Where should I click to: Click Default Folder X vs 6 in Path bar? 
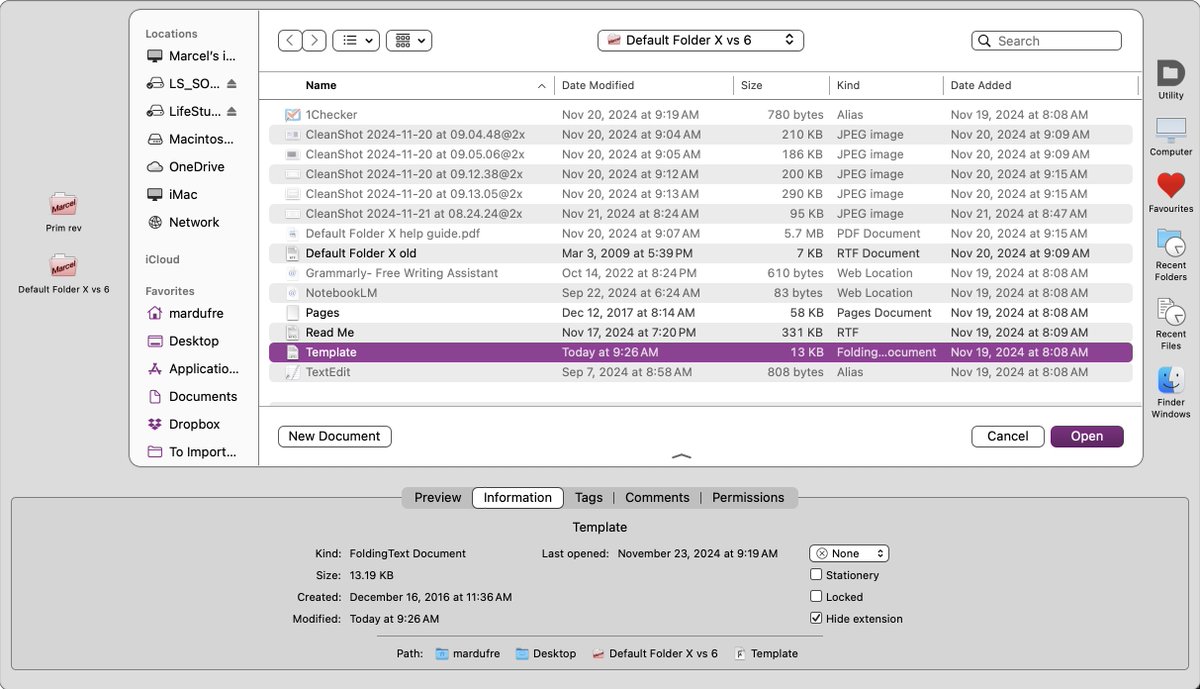pos(654,653)
